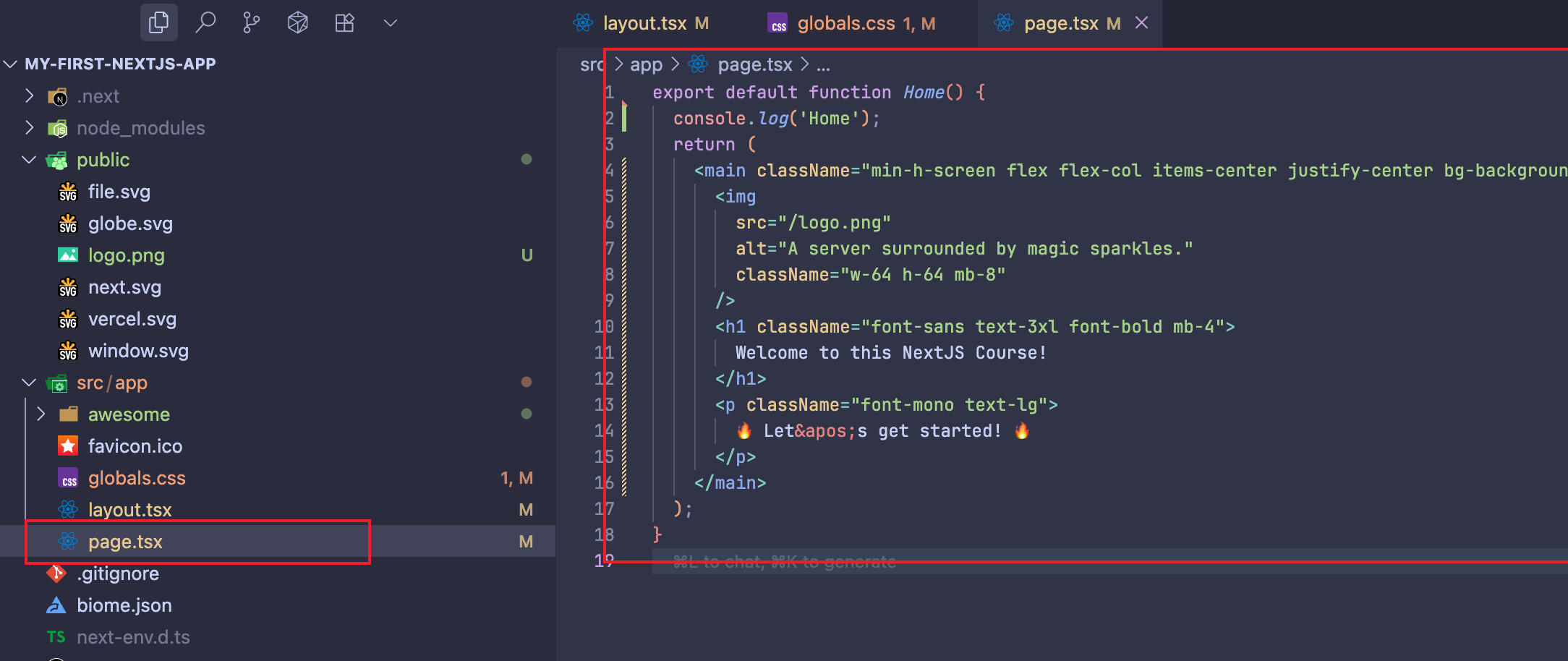Open biome.json in the explorer
The height and width of the screenshot is (661, 1568).
pyautogui.click(x=124, y=605)
